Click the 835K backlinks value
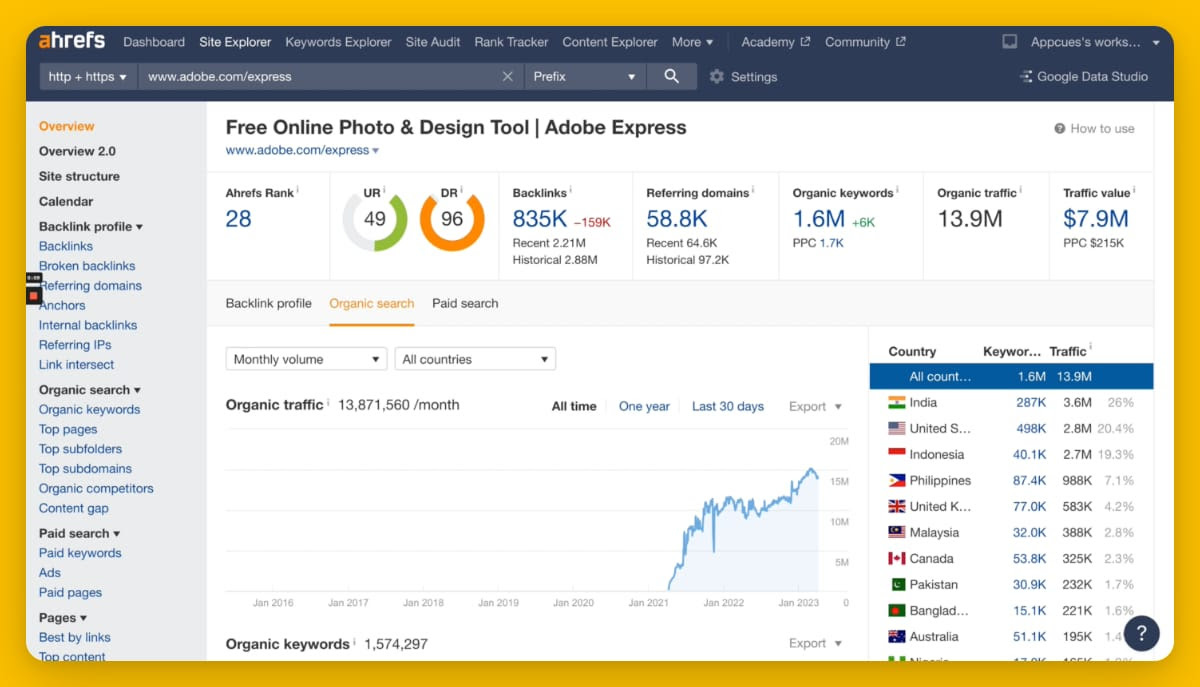The image size is (1200, 687). tap(540, 219)
